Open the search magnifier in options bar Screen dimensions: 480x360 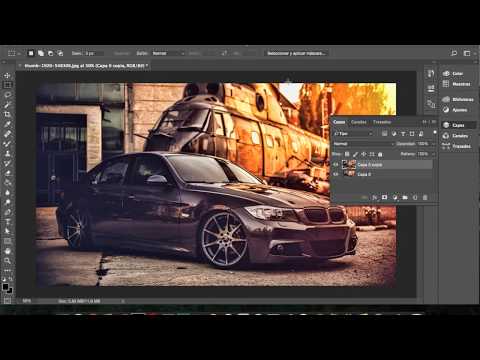(454, 53)
